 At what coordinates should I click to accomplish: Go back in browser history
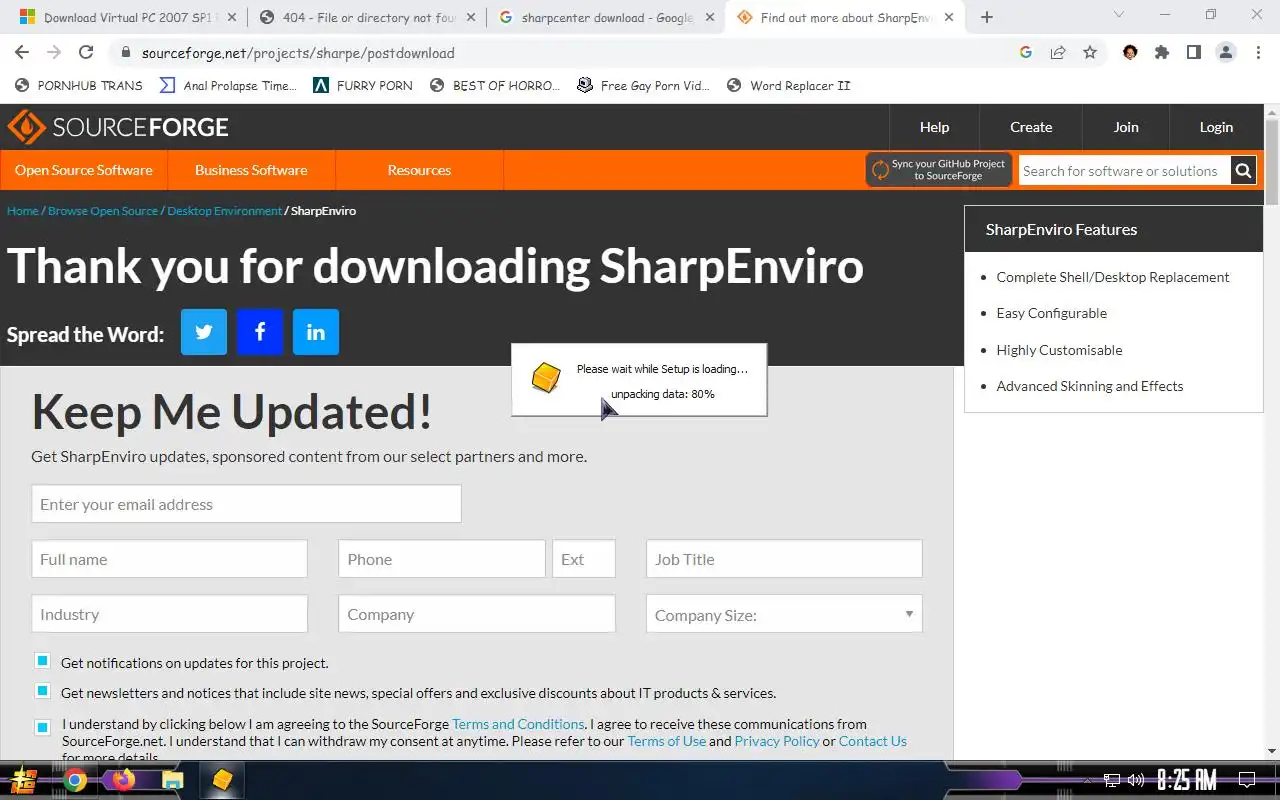click(x=22, y=53)
